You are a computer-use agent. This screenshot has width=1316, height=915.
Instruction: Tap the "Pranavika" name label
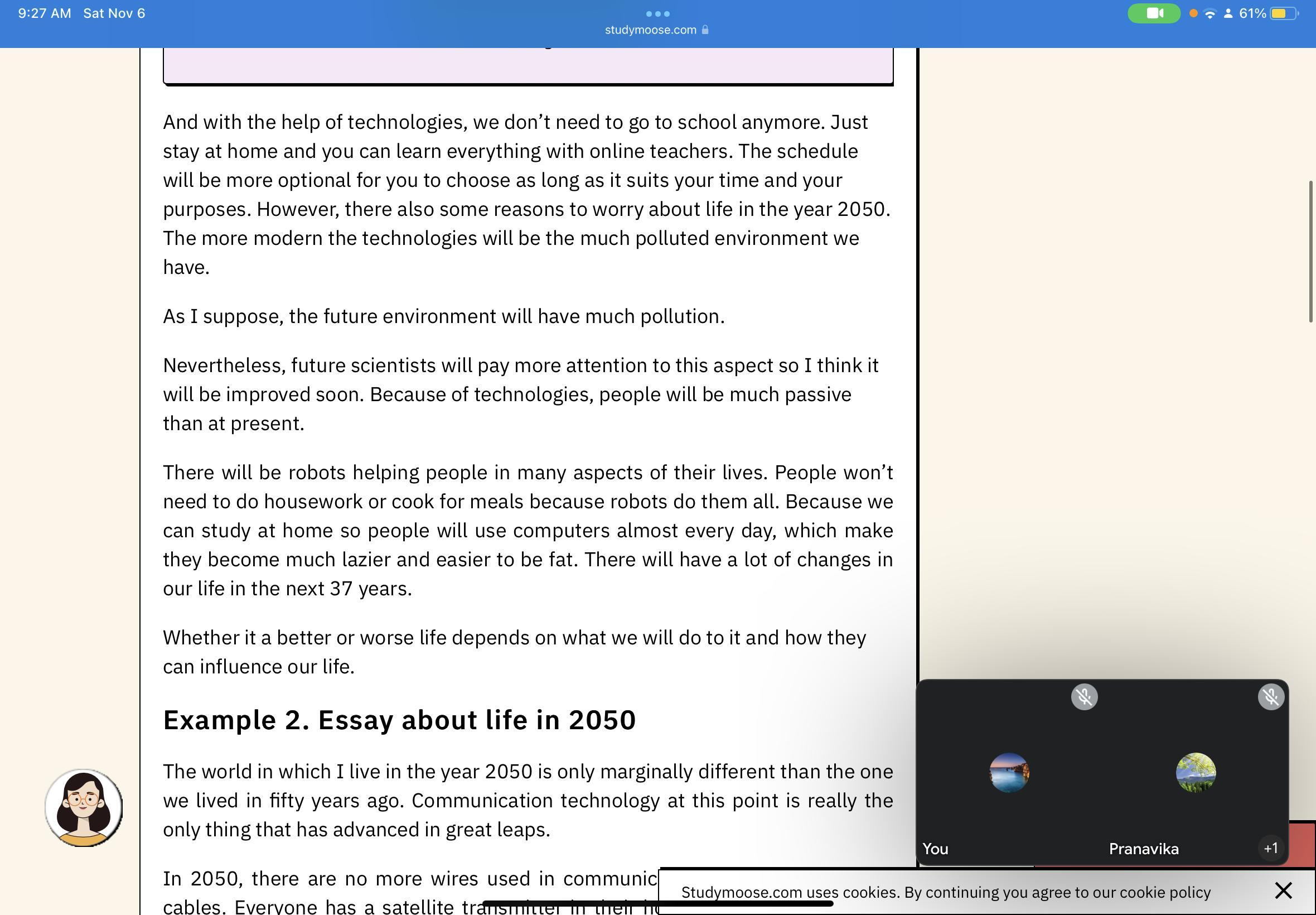pyautogui.click(x=1144, y=849)
